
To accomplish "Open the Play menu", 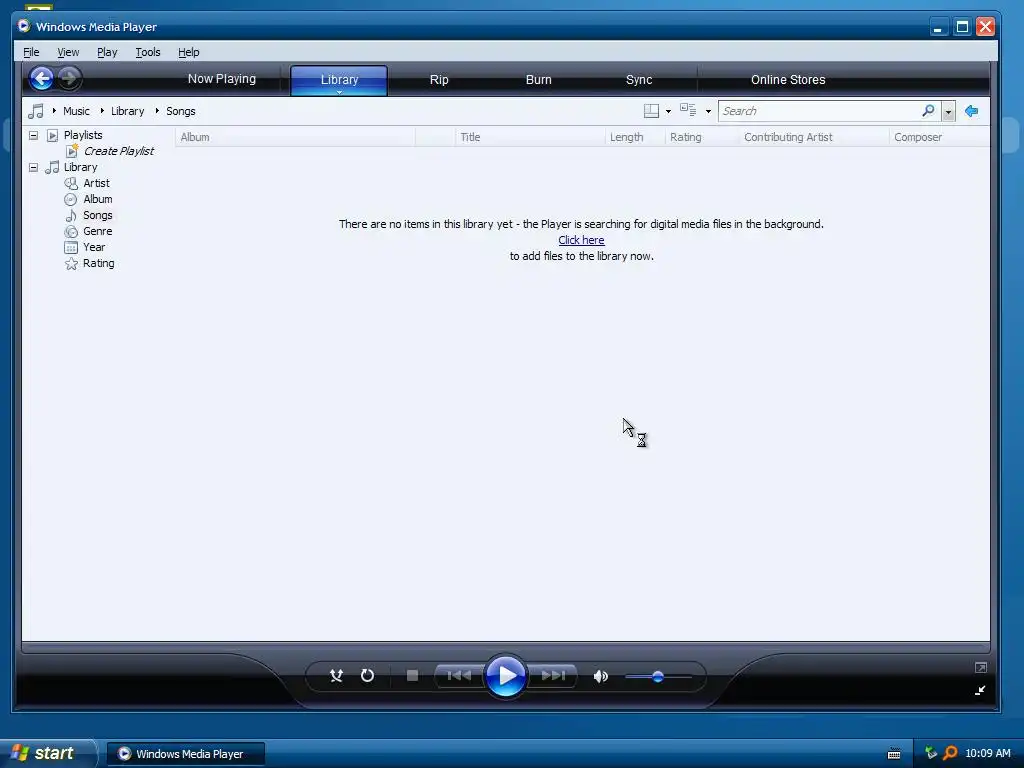I will click(107, 52).
